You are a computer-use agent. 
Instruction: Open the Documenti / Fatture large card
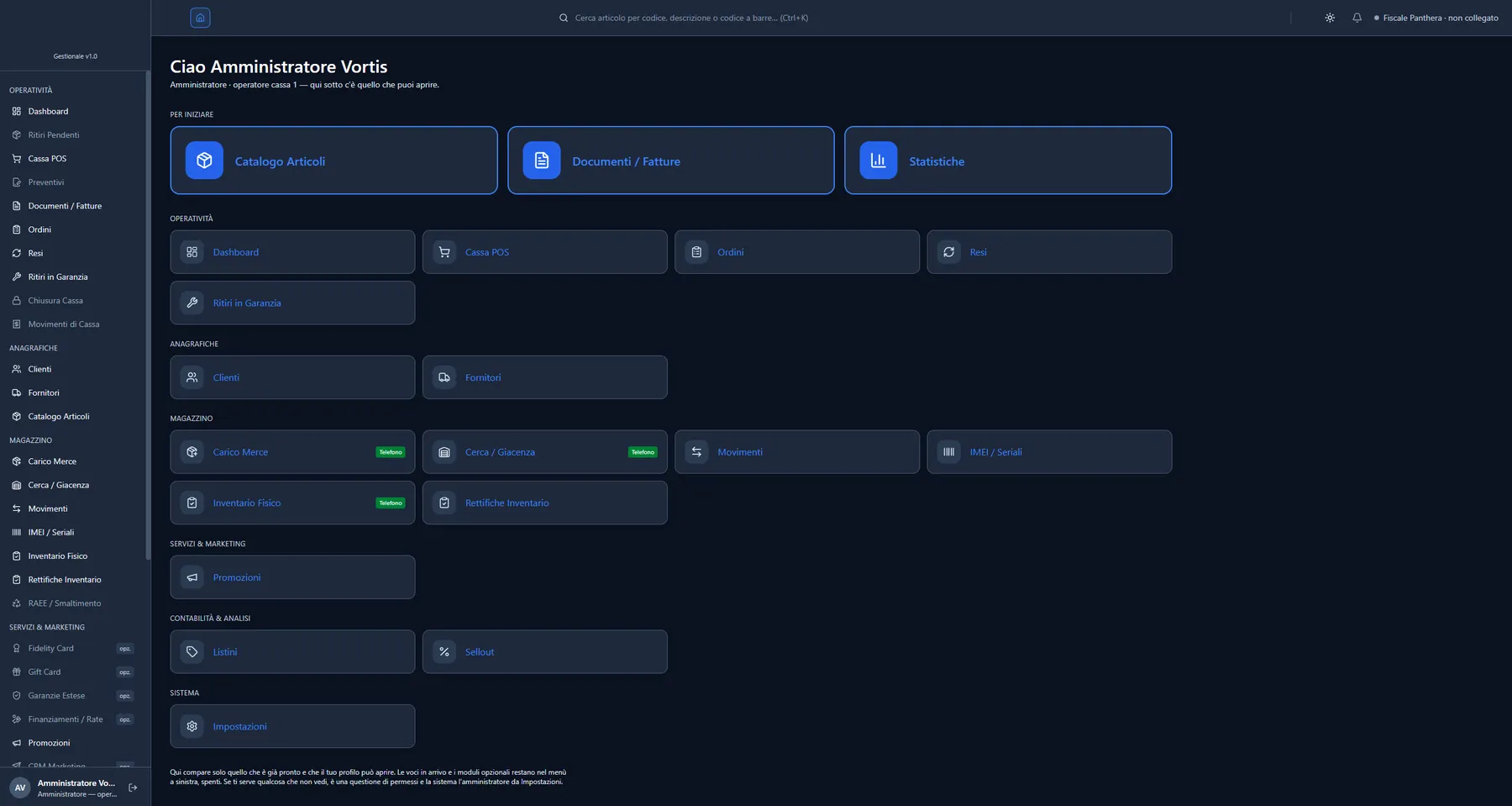(x=670, y=161)
